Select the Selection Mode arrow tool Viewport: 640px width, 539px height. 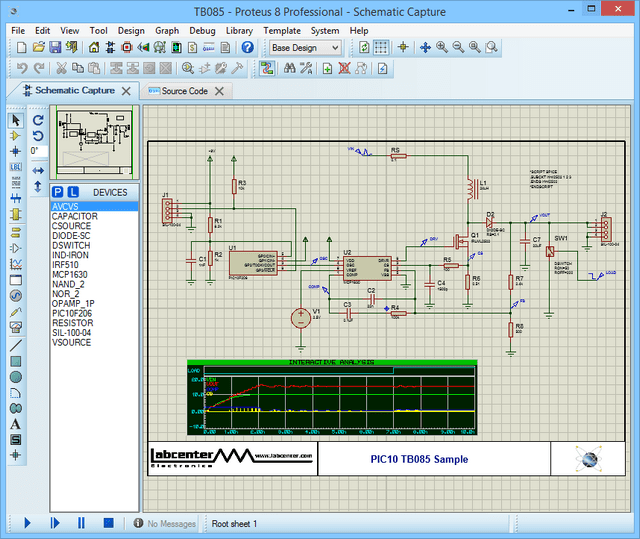[16, 120]
